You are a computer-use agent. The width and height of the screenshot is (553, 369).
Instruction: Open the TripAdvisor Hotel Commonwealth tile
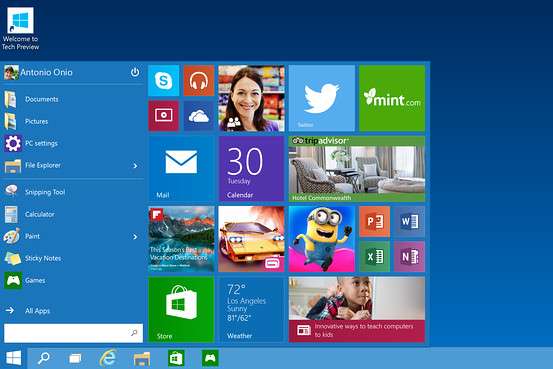pyautogui.click(x=357, y=169)
